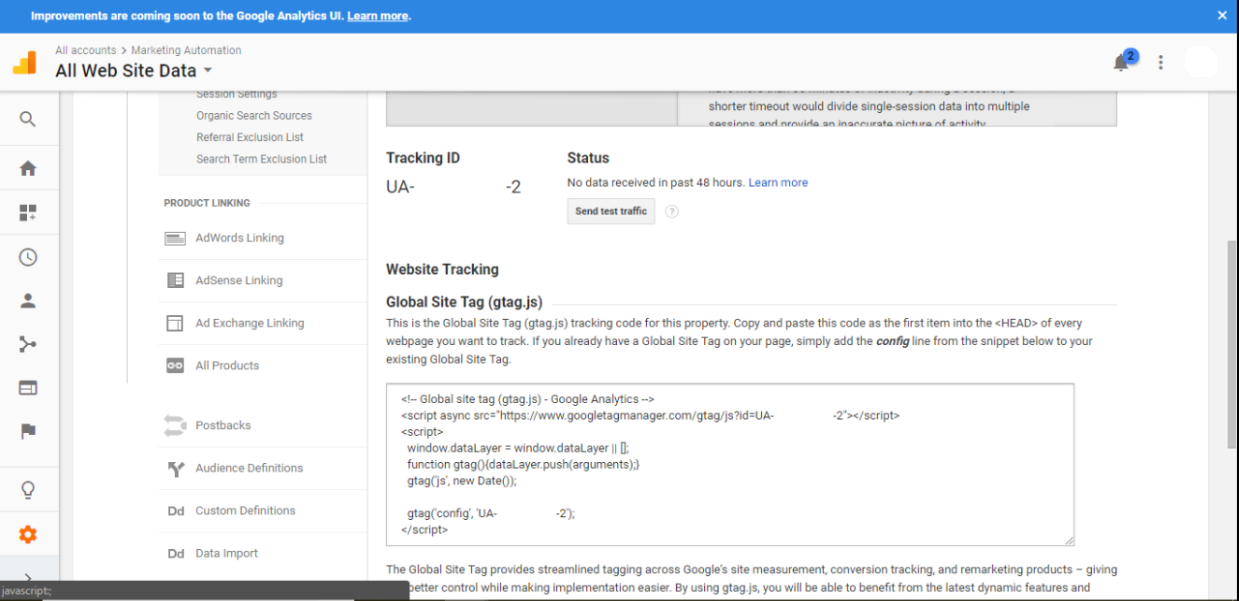1239x601 pixels.
Task: Open Custom Definitions section
Action: [x=246, y=511]
